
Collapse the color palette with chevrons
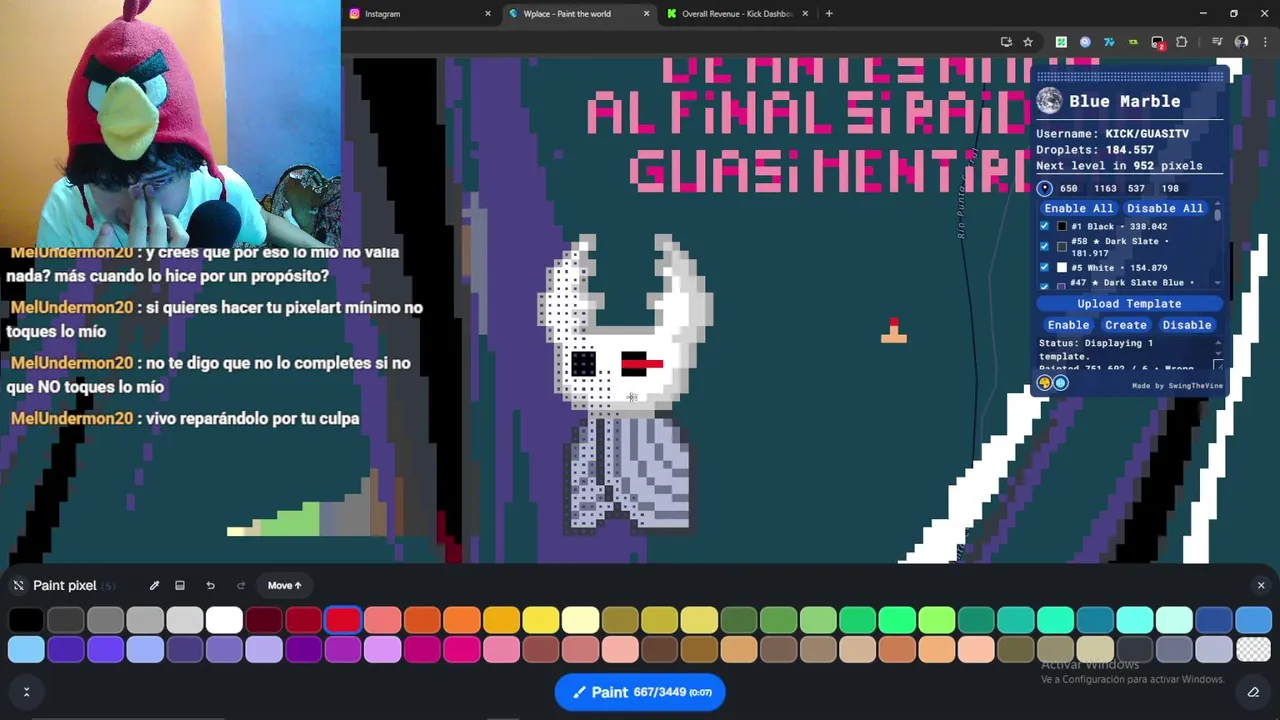click(x=27, y=691)
